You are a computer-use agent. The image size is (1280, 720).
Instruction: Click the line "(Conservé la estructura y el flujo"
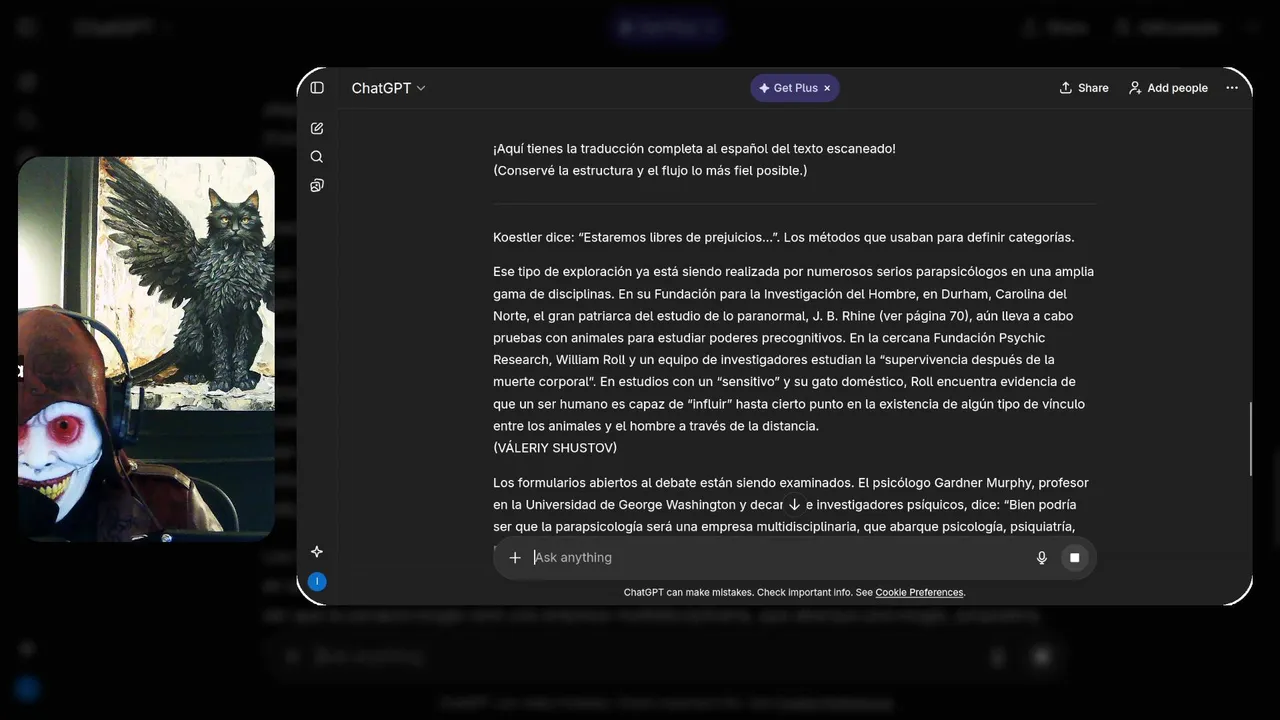(x=650, y=171)
